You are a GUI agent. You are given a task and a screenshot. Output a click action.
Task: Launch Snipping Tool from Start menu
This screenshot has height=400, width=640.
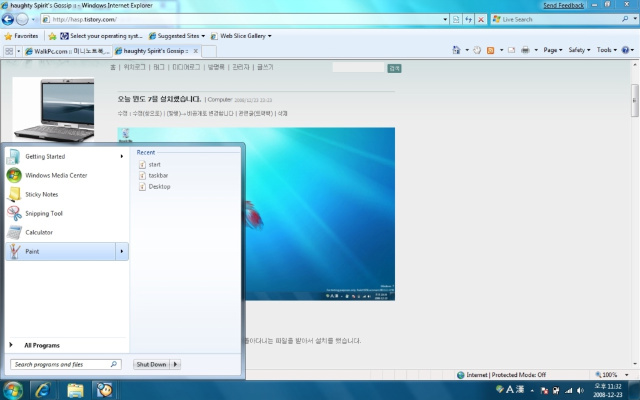click(x=67, y=213)
